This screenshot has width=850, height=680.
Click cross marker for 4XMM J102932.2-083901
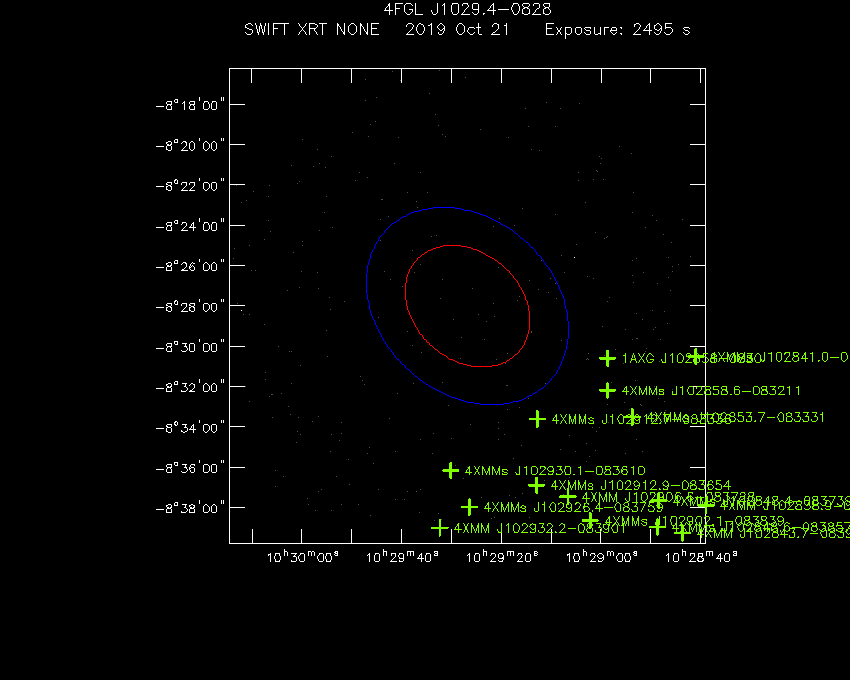(440, 528)
